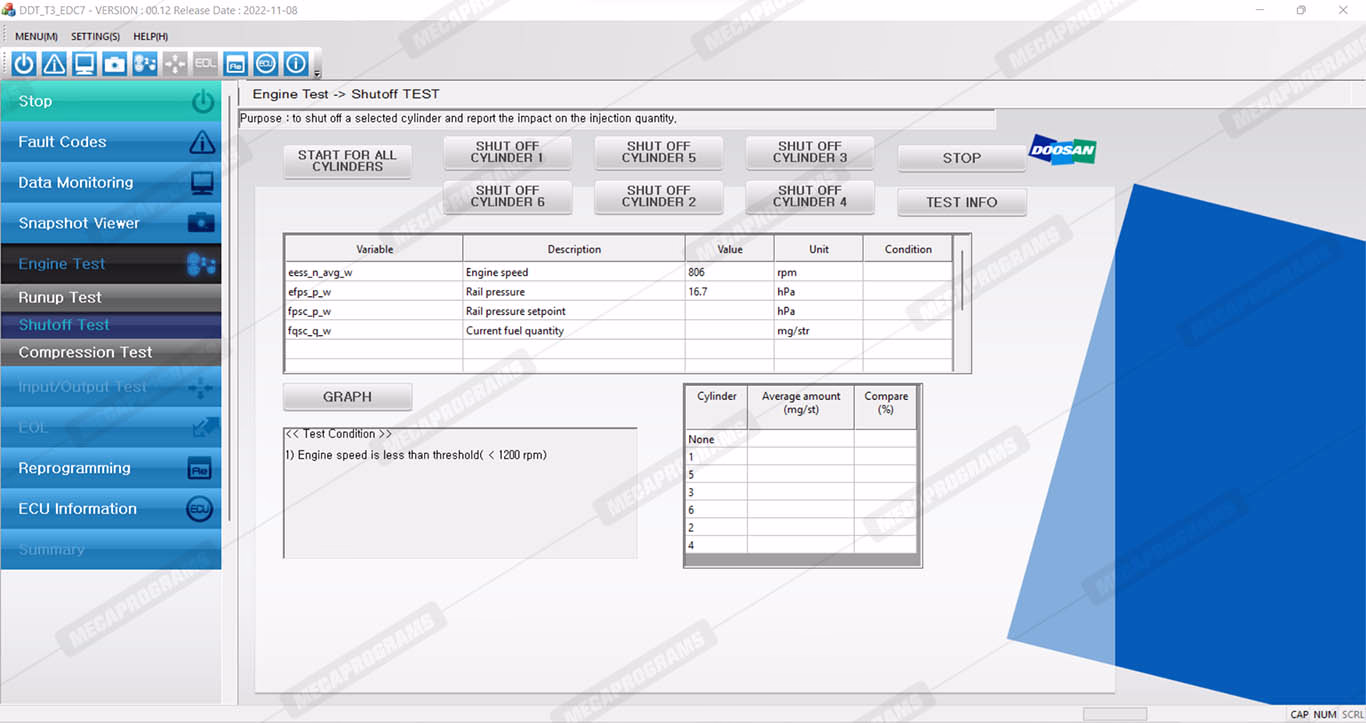The height and width of the screenshot is (723, 1366).
Task: Open the MENU(M) menu
Action: pos(36,37)
